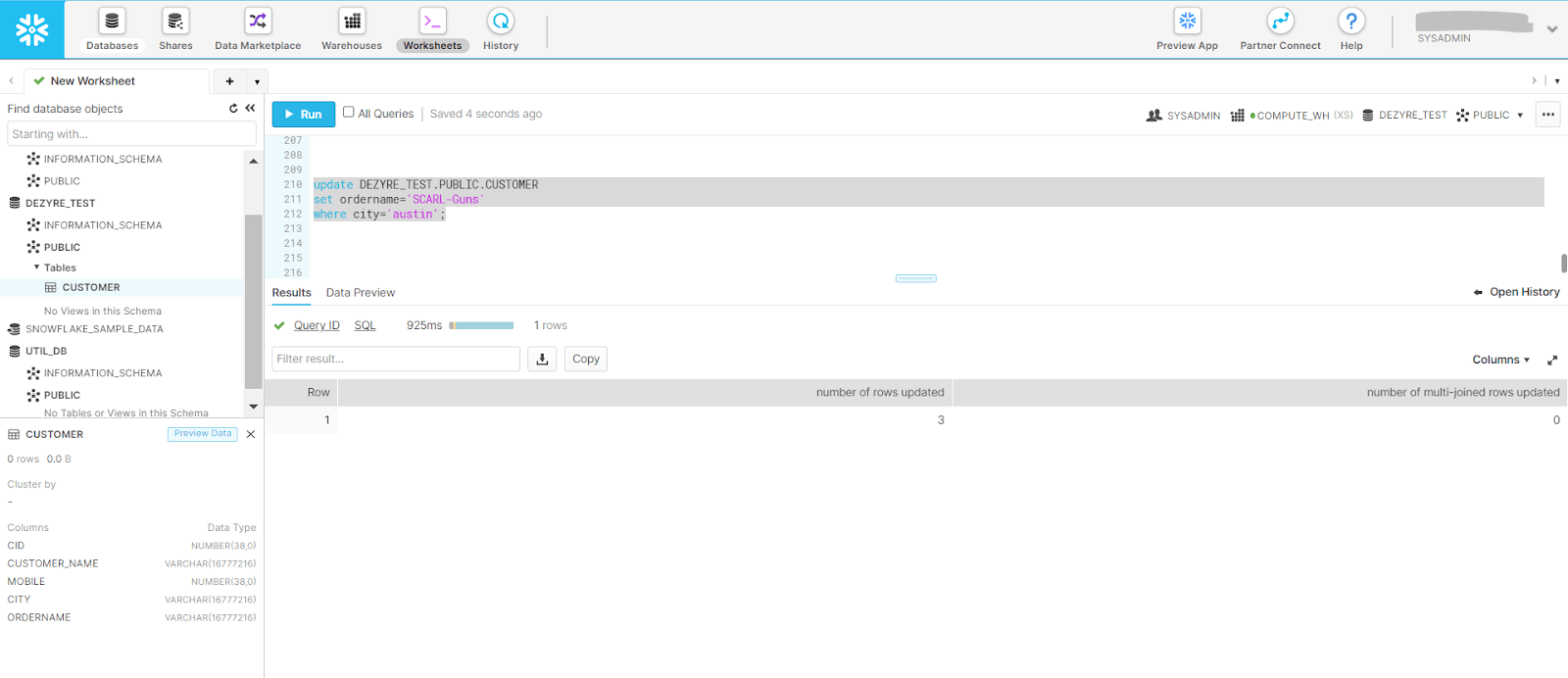Open the Databases page

coord(112,29)
